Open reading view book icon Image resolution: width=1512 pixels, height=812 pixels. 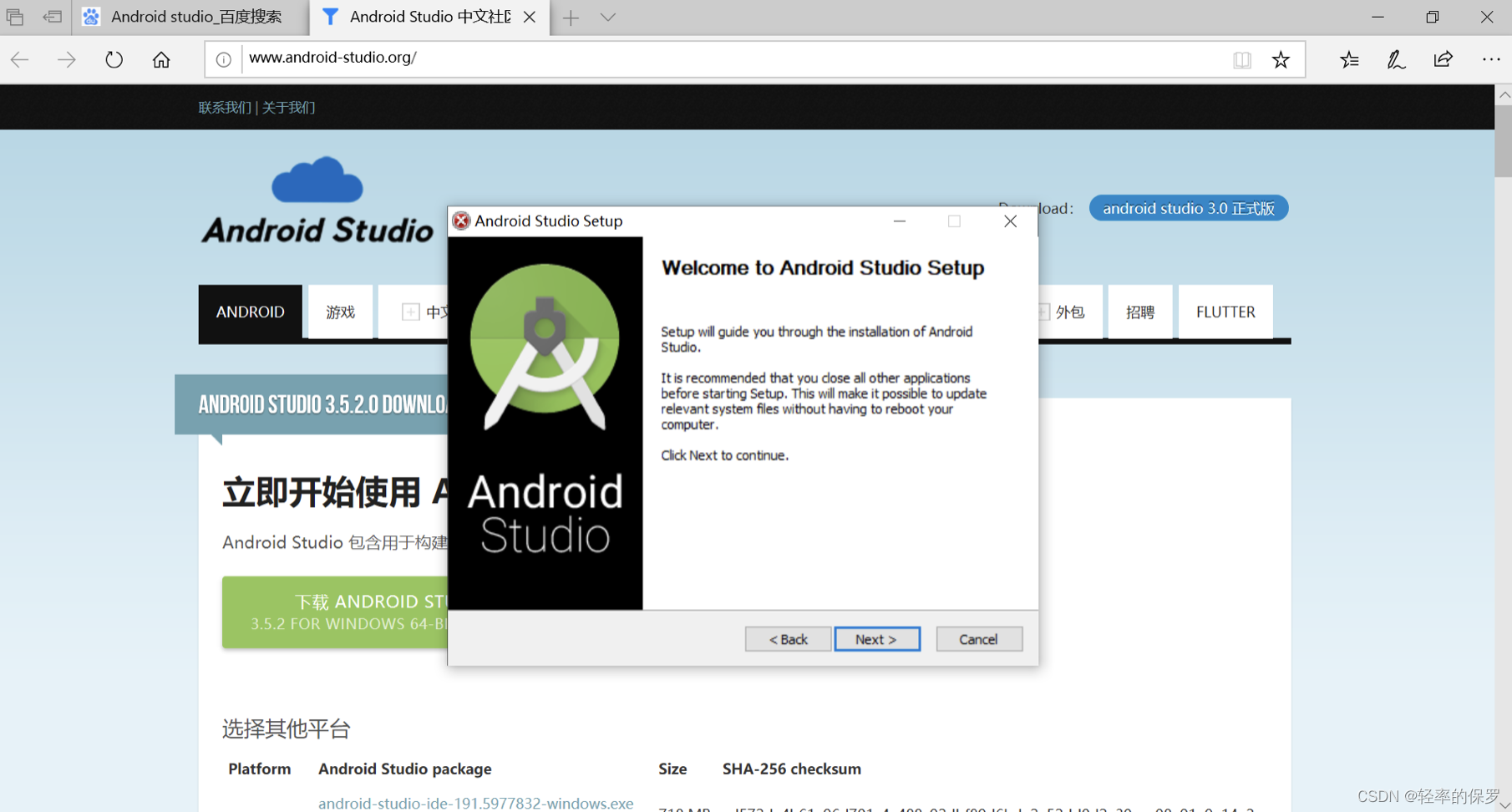coord(1242,59)
